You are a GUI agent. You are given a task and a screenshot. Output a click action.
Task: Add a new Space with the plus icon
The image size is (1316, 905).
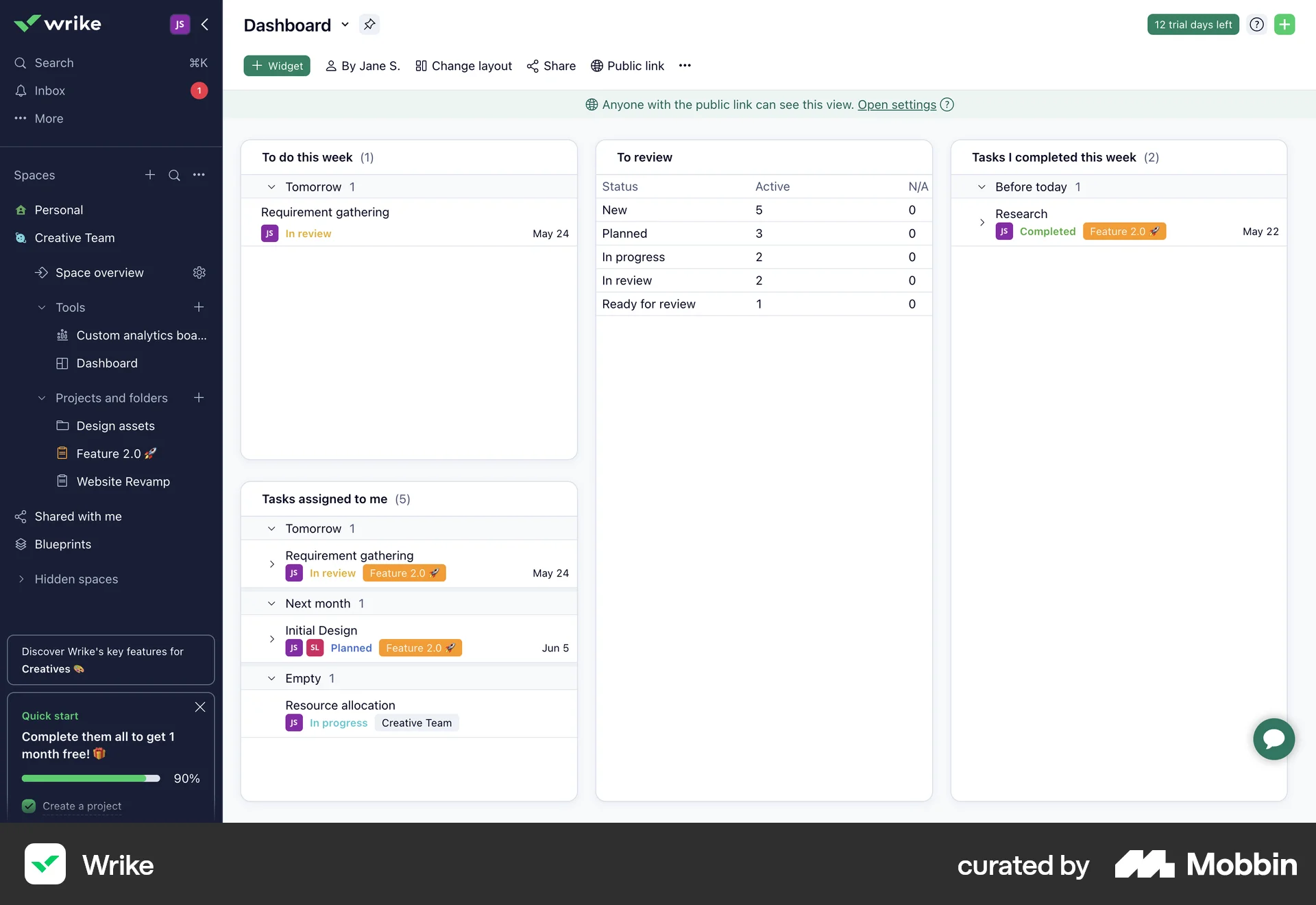(x=149, y=175)
